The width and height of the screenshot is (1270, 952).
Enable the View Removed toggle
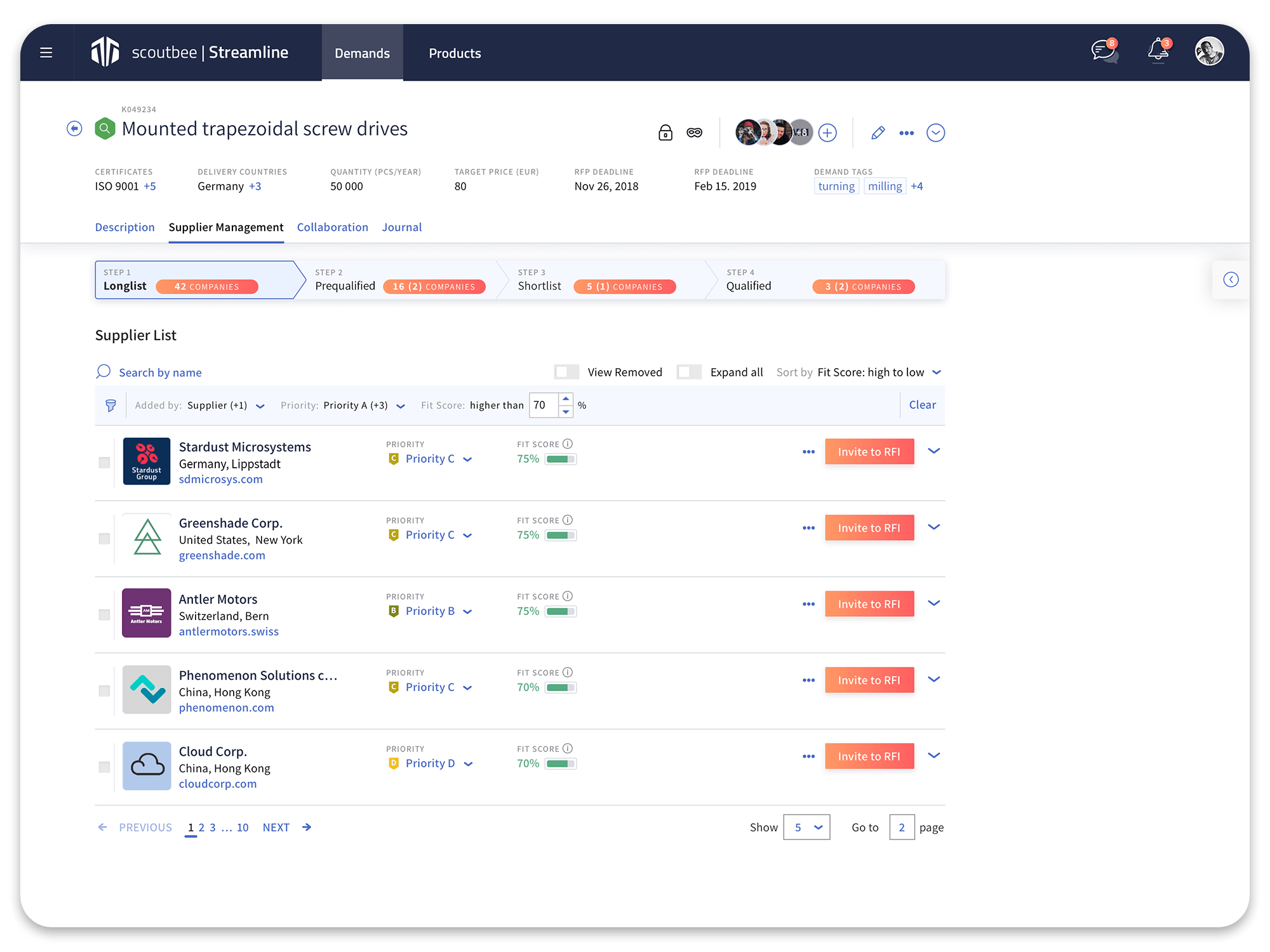coord(566,371)
